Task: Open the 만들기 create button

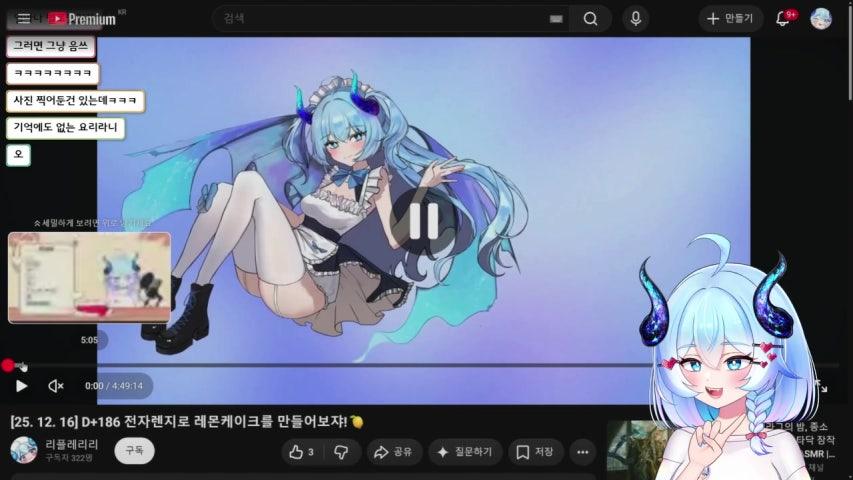Action: tap(730, 19)
